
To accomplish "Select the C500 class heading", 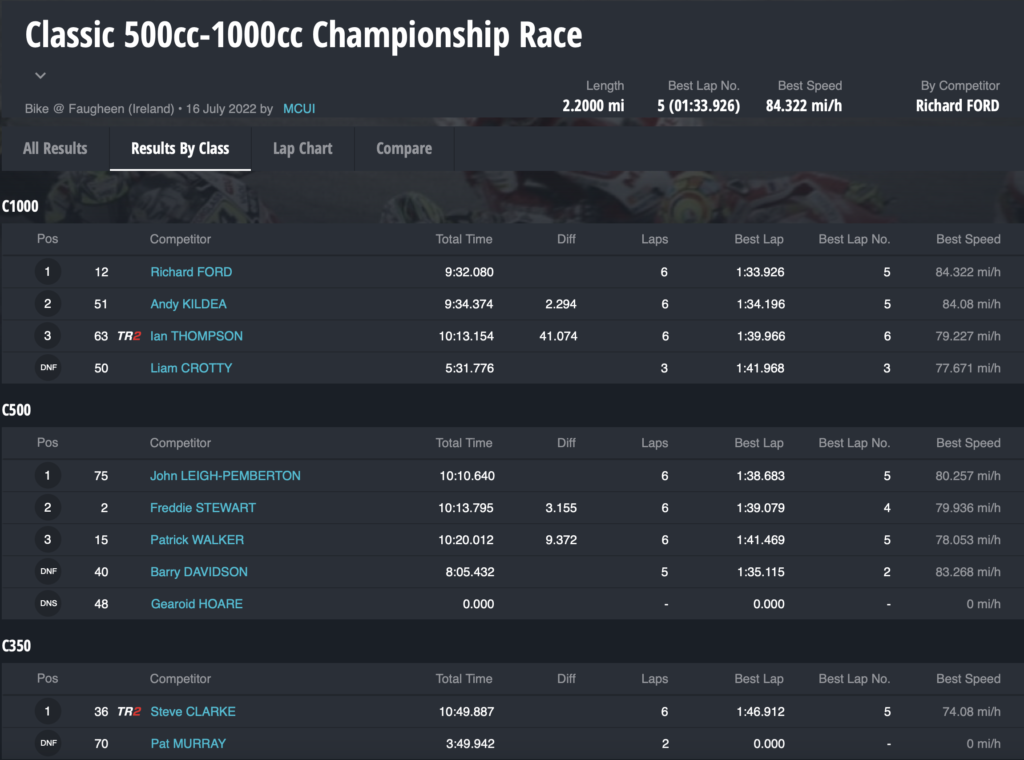I will click(x=16, y=410).
